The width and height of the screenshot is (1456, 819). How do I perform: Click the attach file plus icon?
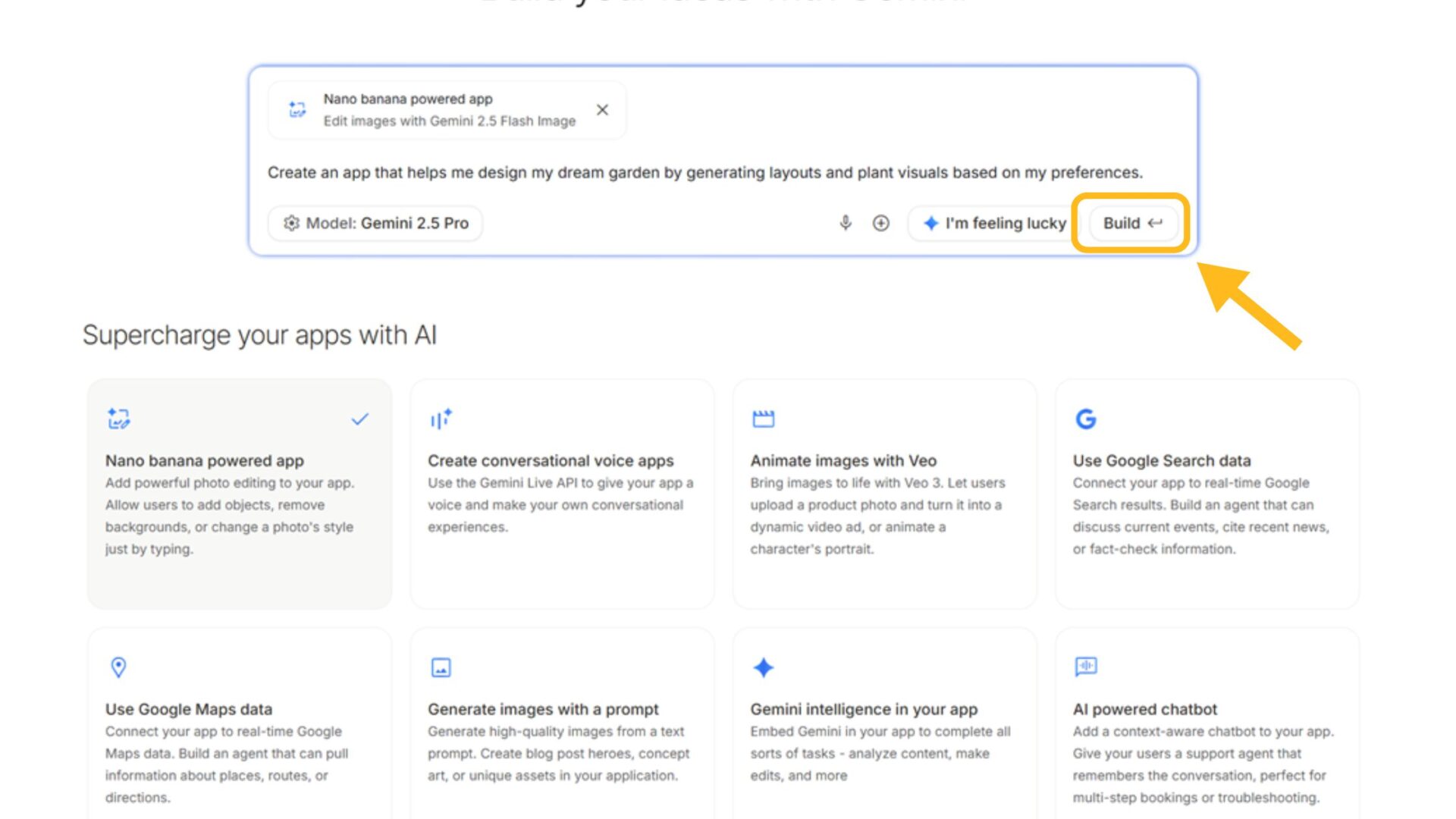(880, 223)
